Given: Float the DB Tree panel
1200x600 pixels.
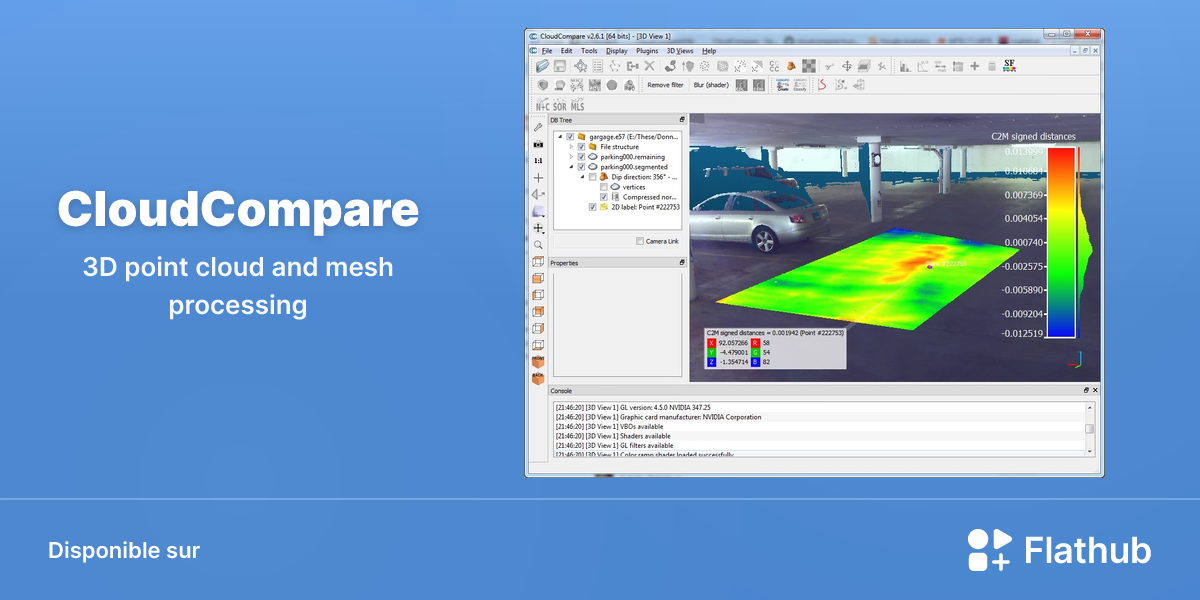Looking at the screenshot, I should 682,120.
